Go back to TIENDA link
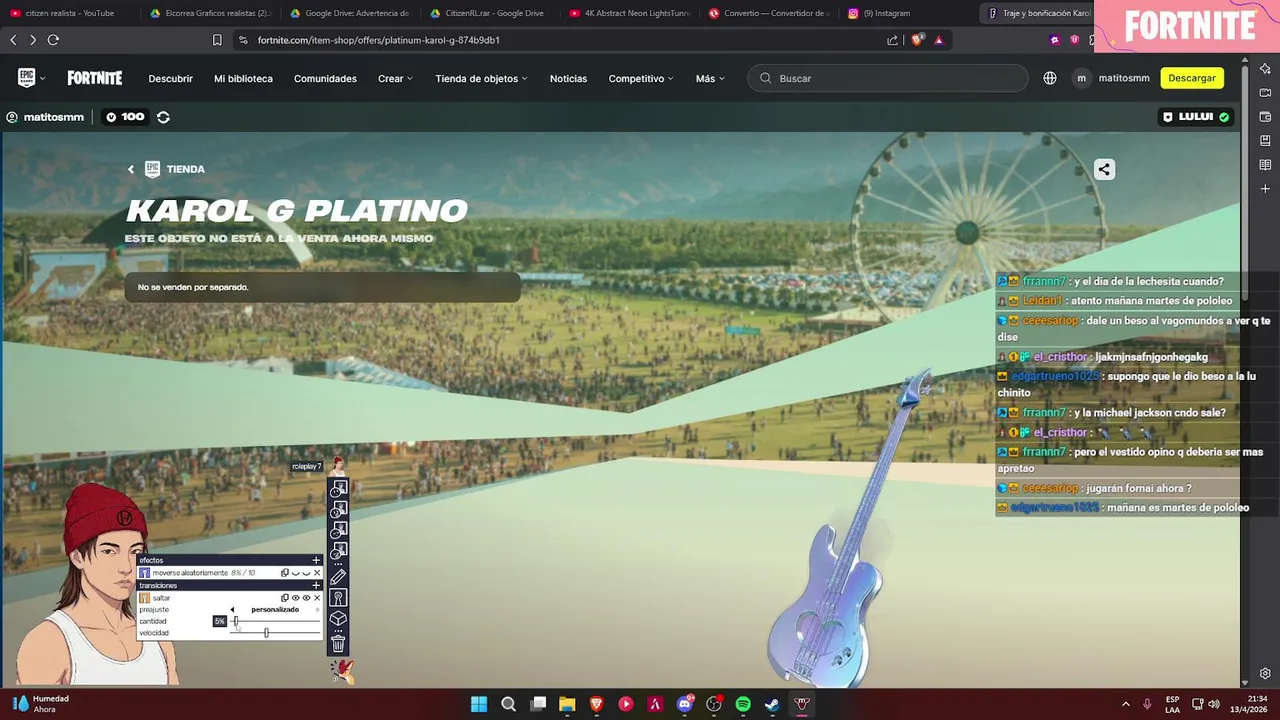 coord(166,169)
